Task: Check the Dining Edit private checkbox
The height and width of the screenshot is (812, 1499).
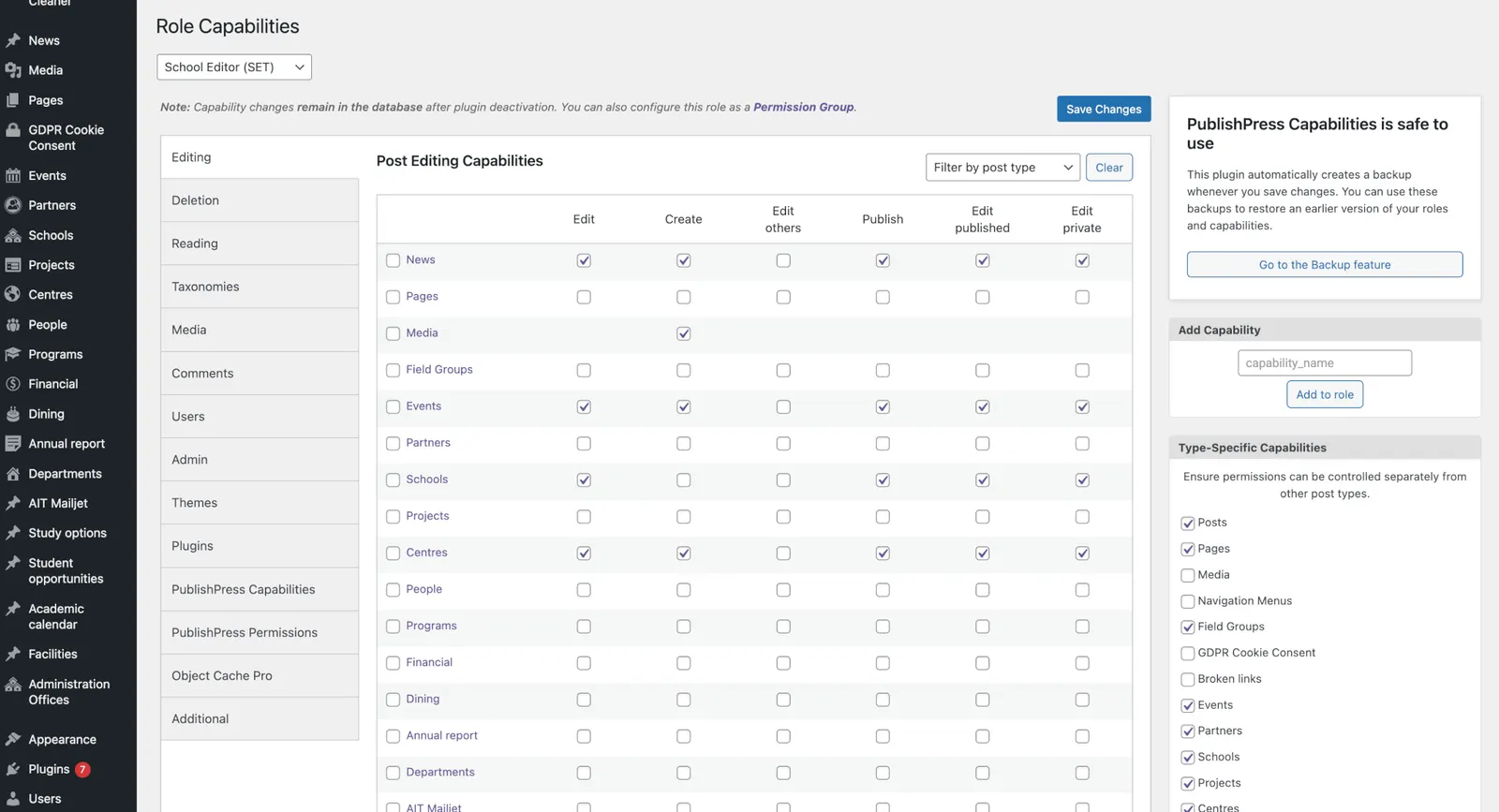Action: coord(1082,700)
